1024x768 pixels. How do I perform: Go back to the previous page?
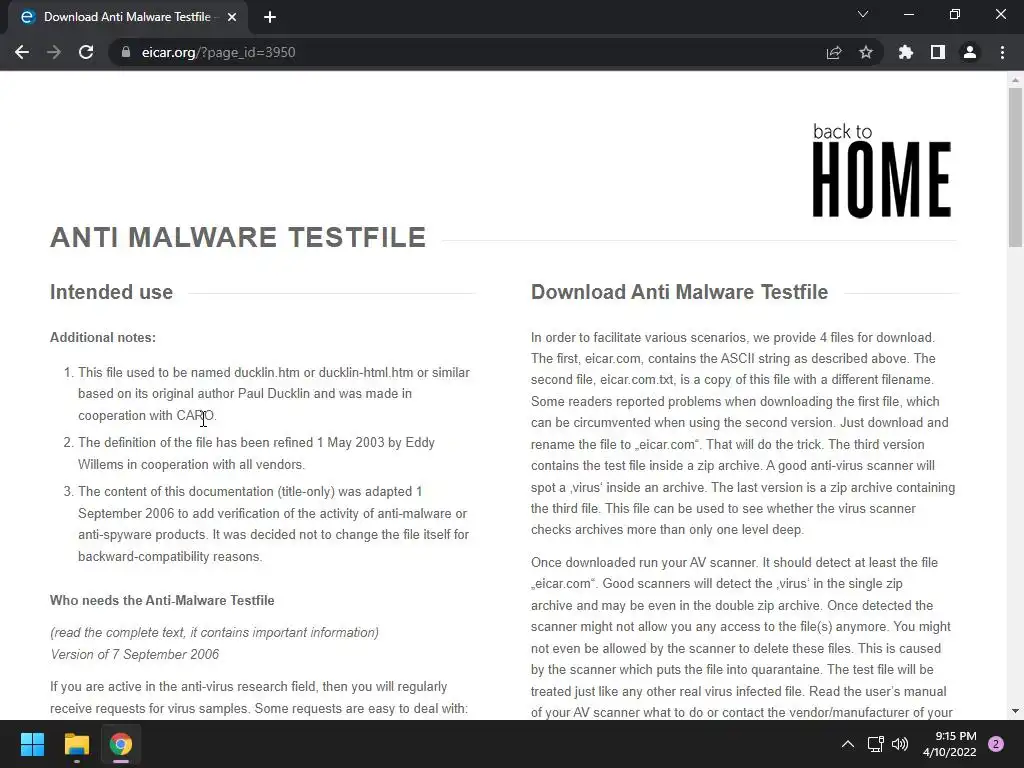(x=22, y=52)
